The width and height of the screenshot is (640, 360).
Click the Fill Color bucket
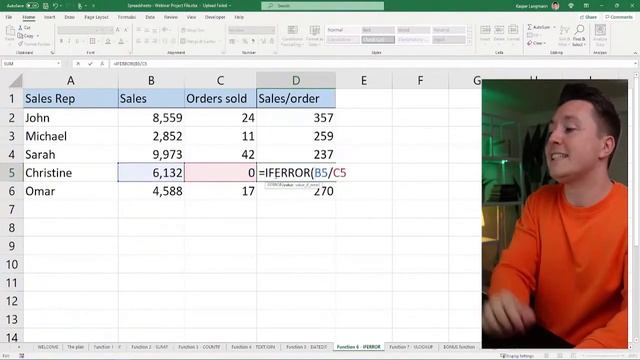pyautogui.click(x=108, y=41)
